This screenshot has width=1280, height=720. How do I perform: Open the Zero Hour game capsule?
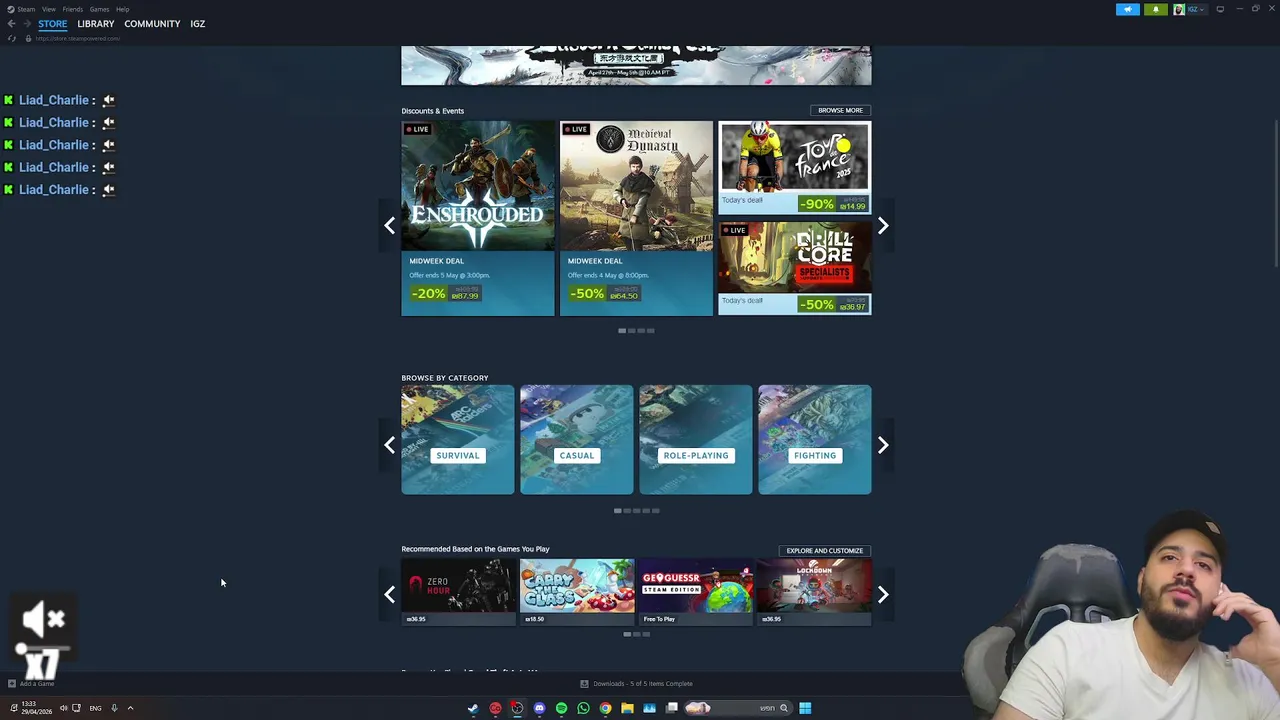tap(458, 591)
